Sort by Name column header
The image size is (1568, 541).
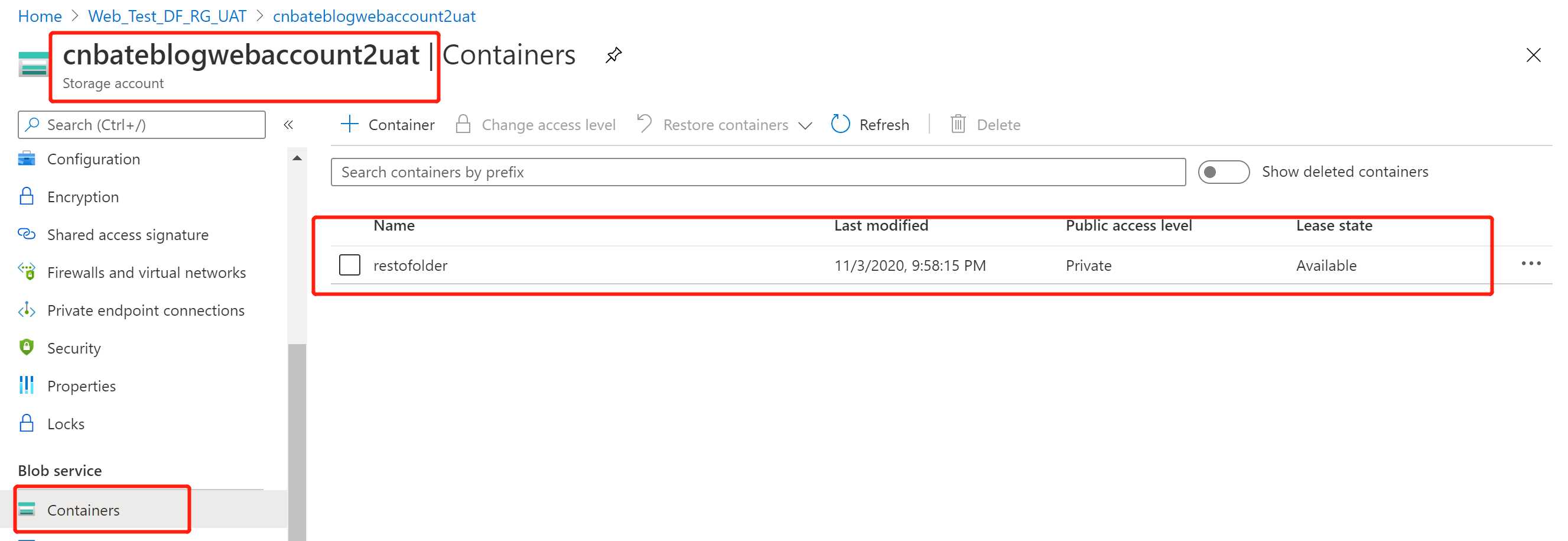click(394, 225)
